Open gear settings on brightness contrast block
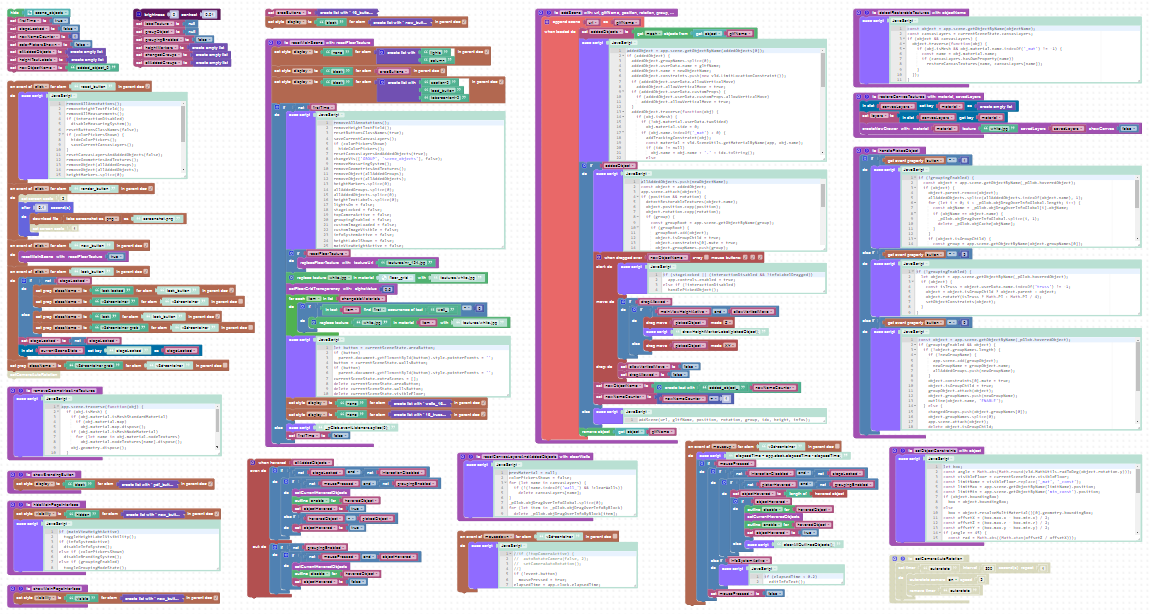 tap(139, 14)
